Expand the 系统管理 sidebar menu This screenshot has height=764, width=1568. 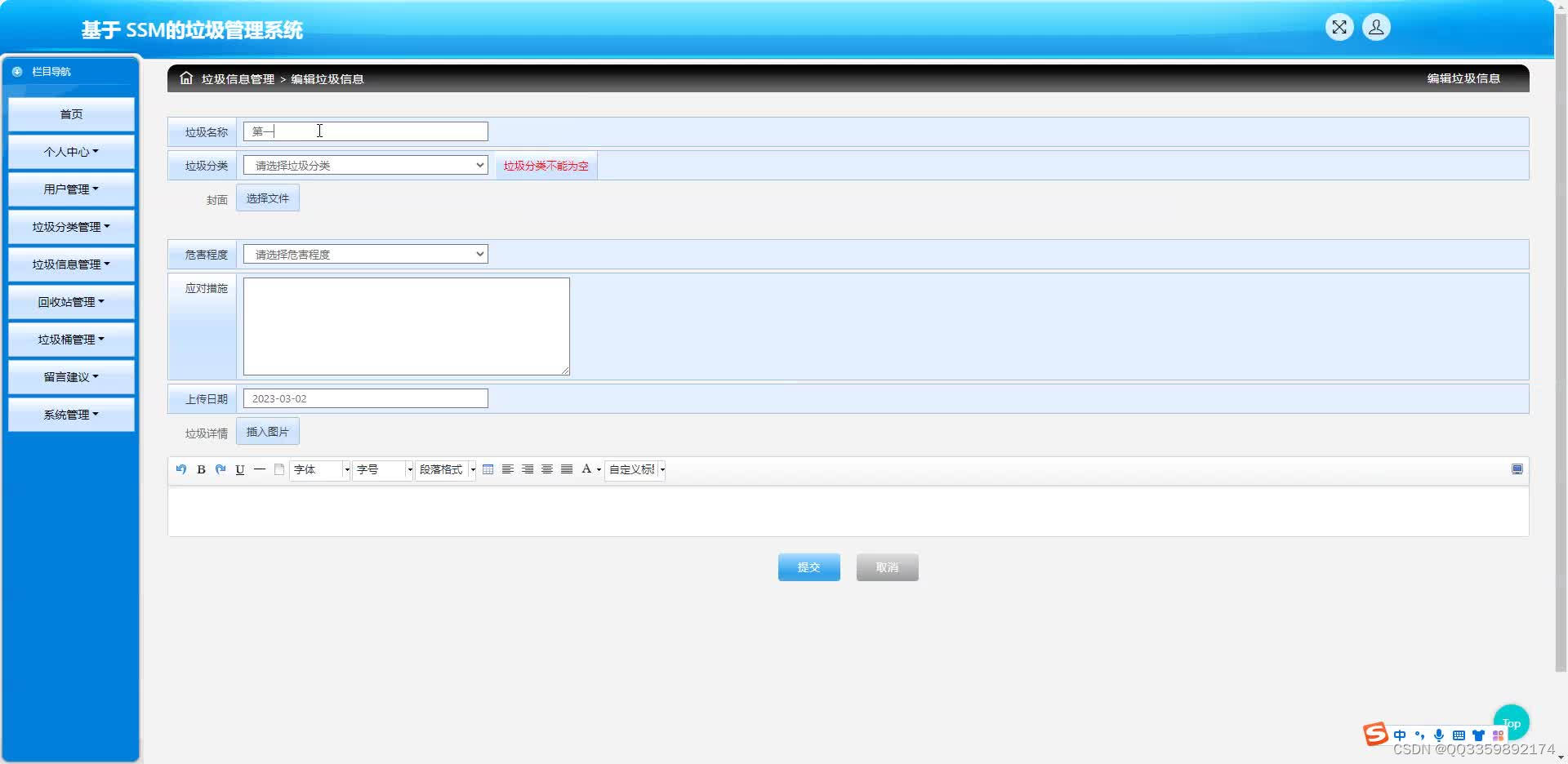click(71, 415)
